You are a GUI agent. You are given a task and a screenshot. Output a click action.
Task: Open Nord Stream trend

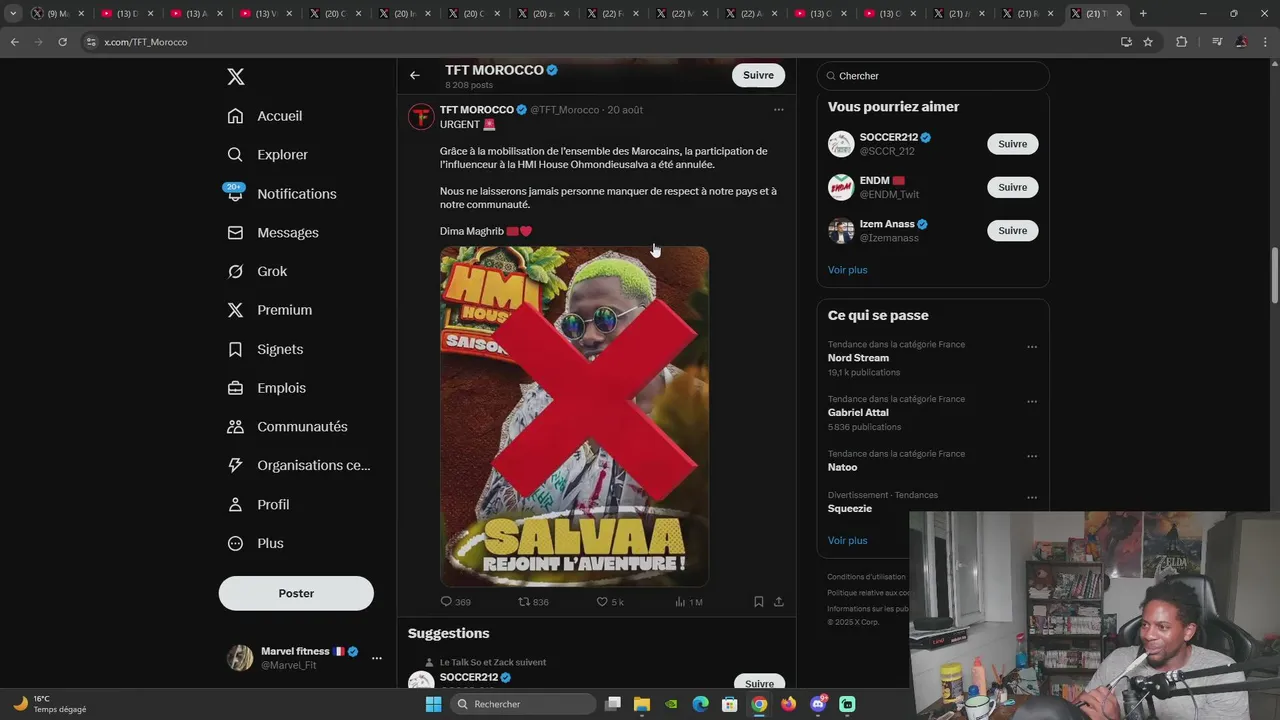858,358
